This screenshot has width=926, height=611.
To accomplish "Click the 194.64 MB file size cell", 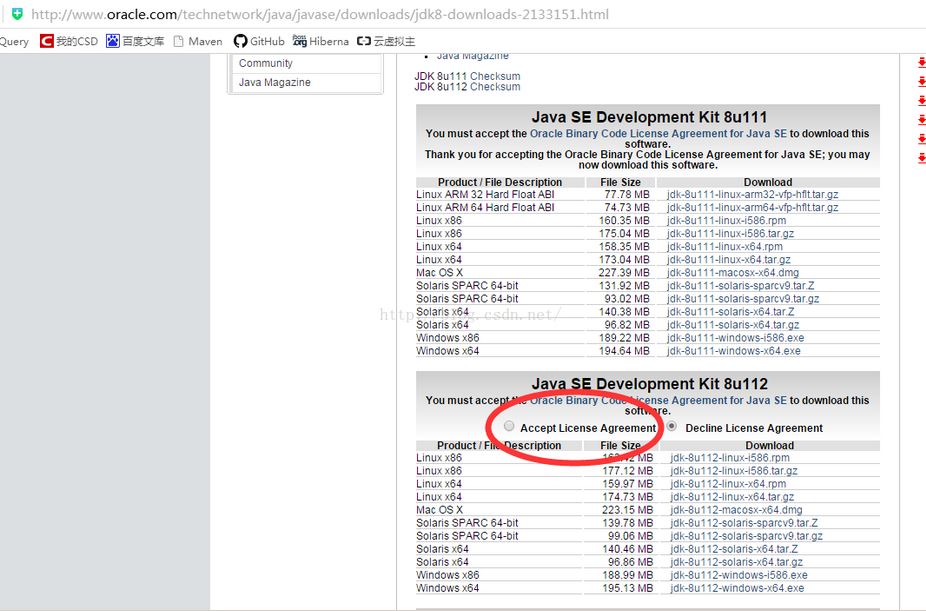I will pos(624,351).
